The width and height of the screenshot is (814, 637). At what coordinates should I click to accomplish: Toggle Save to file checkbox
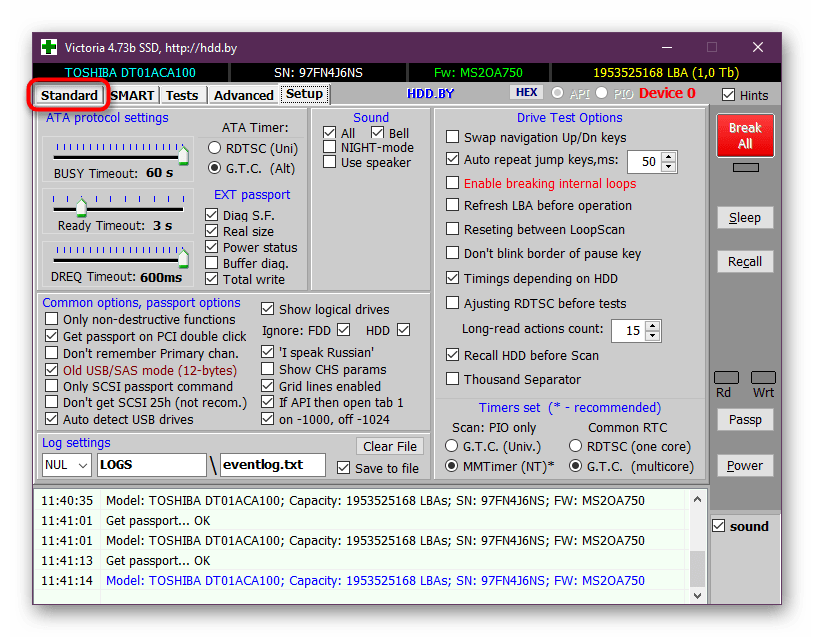point(343,468)
